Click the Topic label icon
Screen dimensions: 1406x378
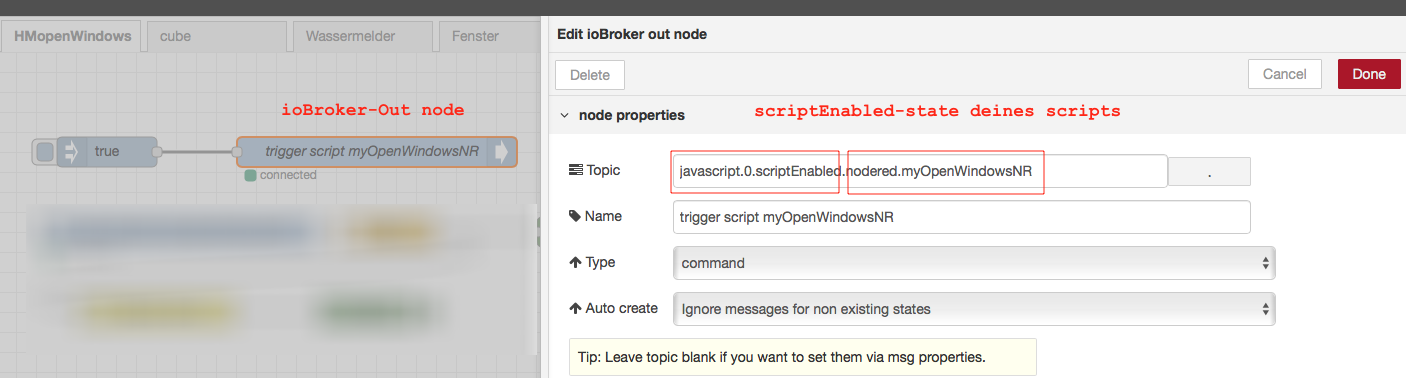click(x=575, y=171)
